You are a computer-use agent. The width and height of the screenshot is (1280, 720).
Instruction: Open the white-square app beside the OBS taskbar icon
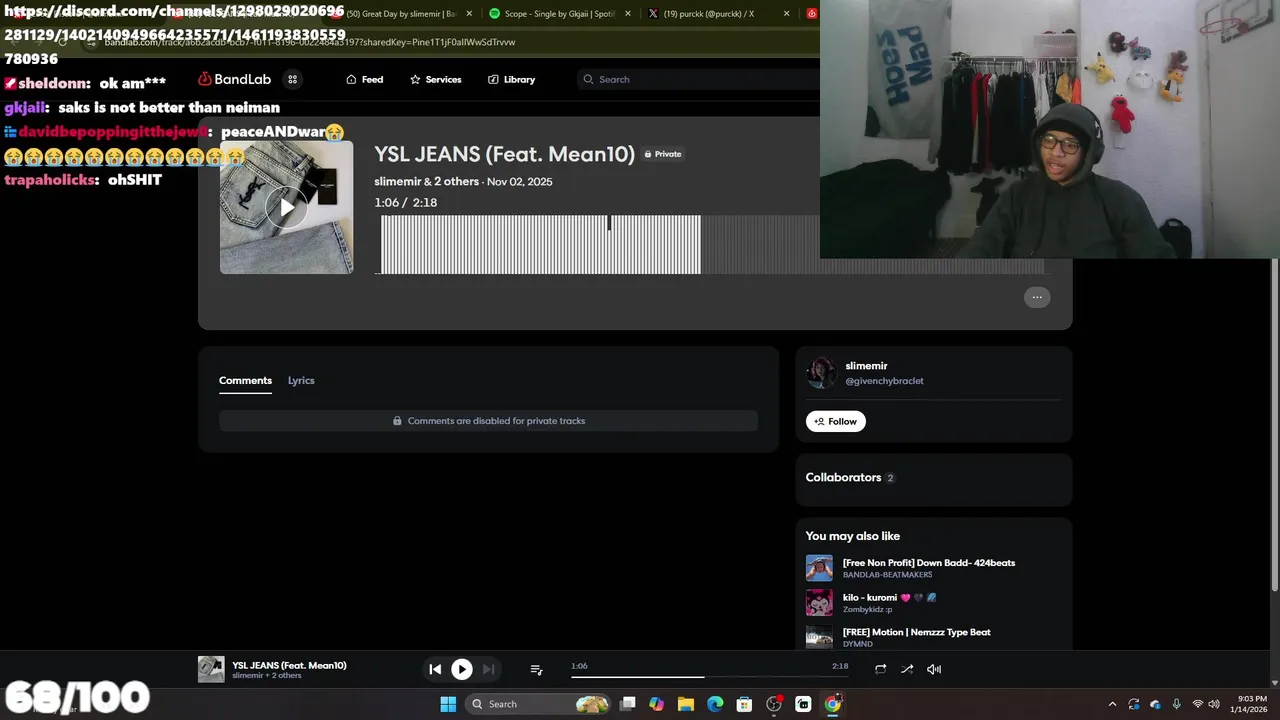pos(803,704)
